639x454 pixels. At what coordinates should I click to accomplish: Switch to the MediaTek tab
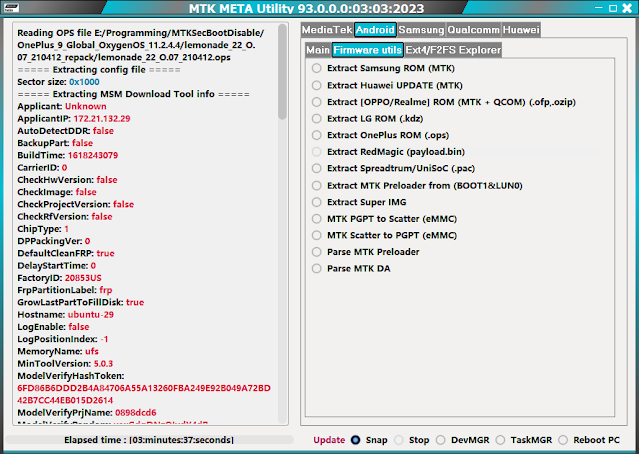pyautogui.click(x=327, y=30)
